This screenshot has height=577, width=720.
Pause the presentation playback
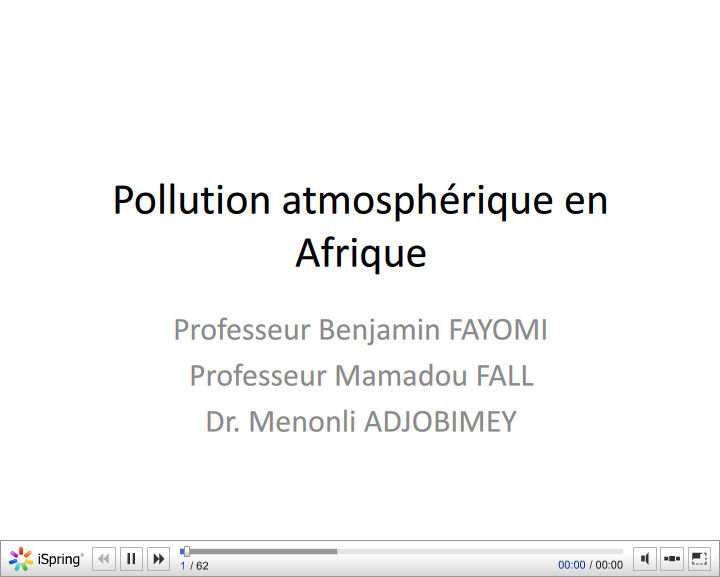131,559
